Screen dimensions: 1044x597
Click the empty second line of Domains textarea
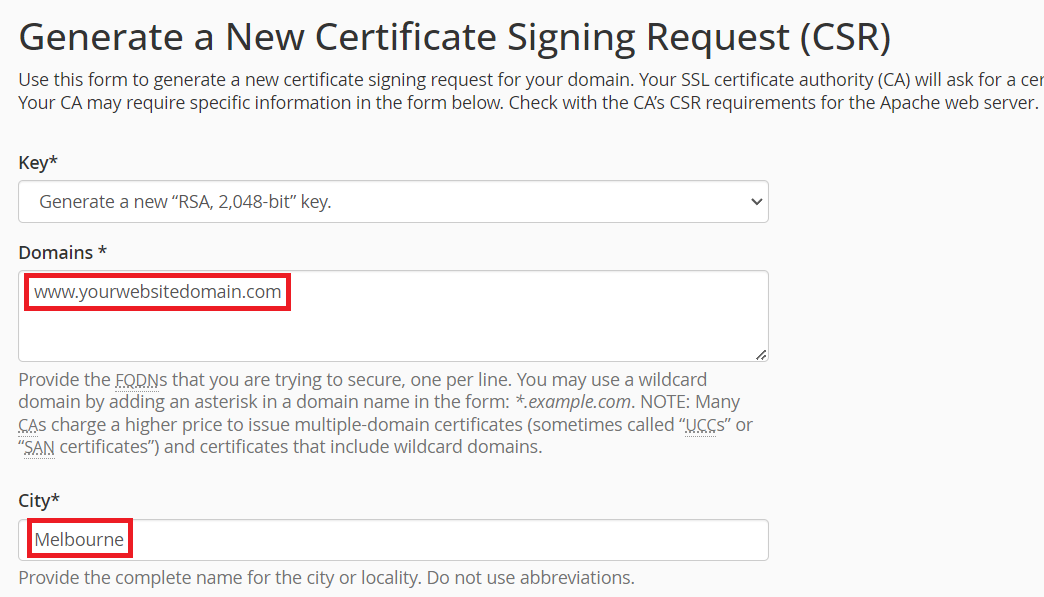(x=392, y=320)
